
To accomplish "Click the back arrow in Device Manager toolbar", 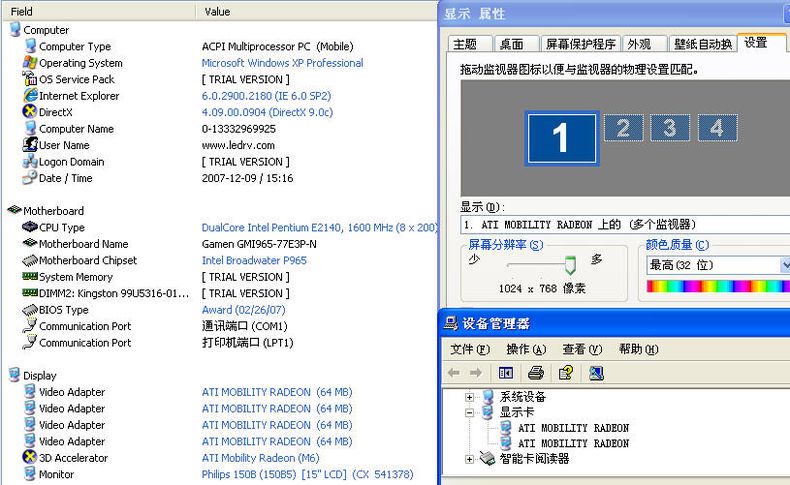I will click(454, 373).
